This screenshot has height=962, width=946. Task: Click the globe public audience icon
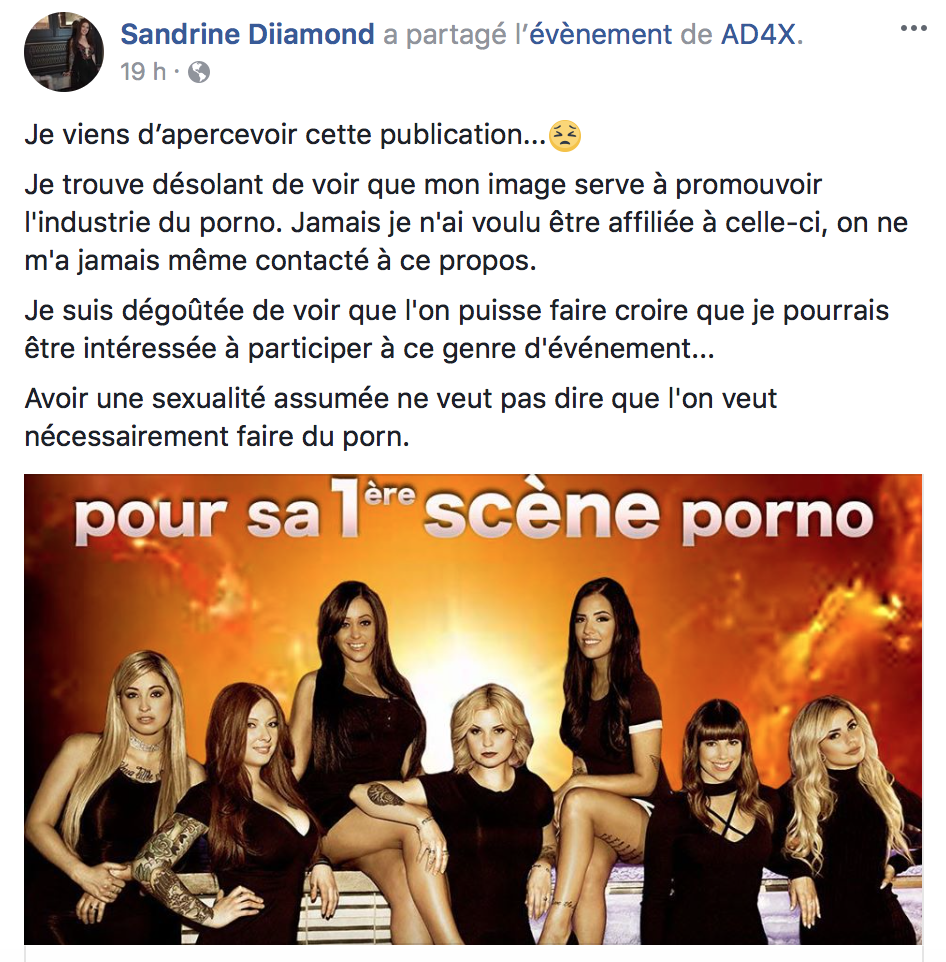pyautogui.click(x=199, y=72)
